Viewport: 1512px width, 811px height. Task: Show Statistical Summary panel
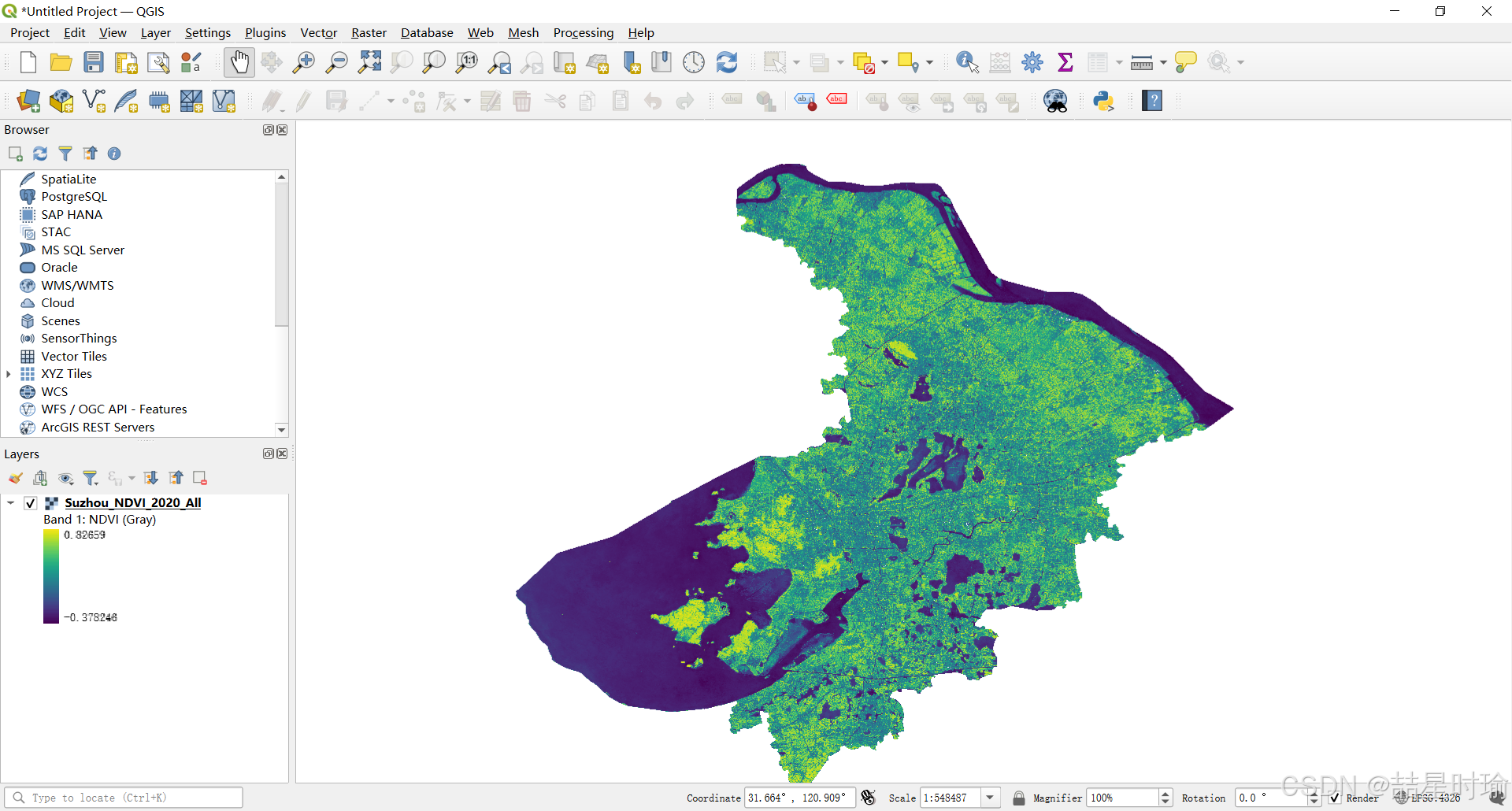1065,61
